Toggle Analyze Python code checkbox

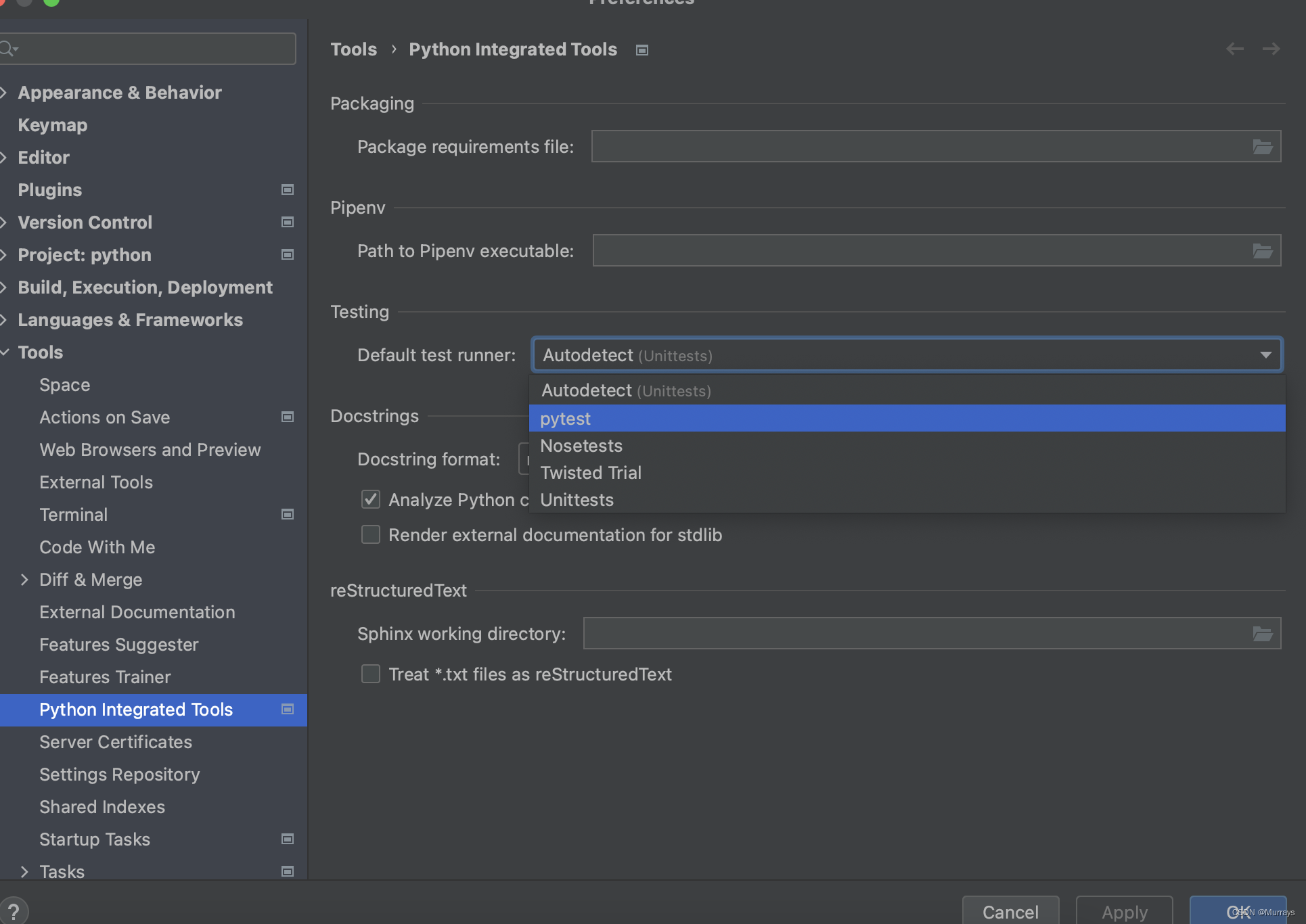[x=371, y=500]
